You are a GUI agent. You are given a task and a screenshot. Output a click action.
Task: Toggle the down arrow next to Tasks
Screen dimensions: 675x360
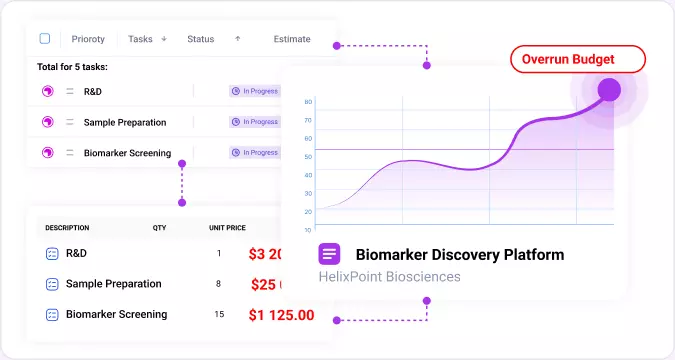(x=164, y=39)
